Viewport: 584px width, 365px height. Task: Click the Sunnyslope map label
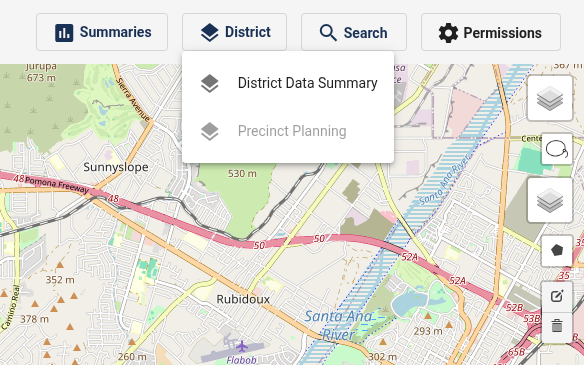click(x=116, y=167)
